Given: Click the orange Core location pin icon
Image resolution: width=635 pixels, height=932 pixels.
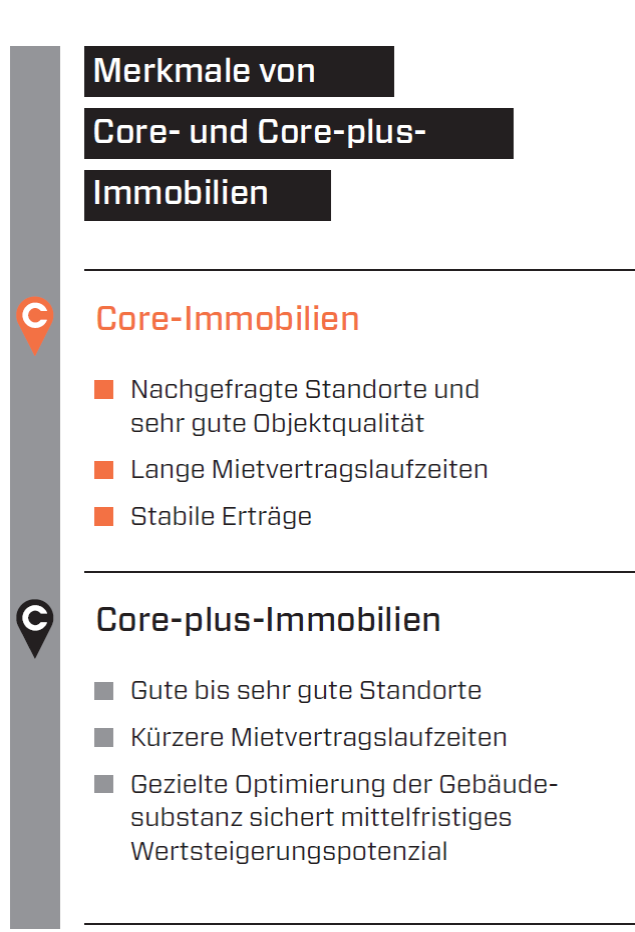Looking at the screenshot, I should 35,321.
